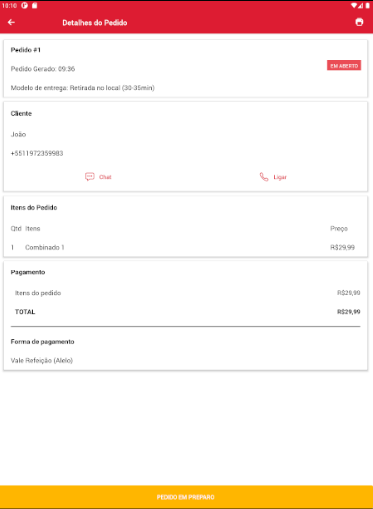Click the Detalhes do Pedido title
This screenshot has width=373, height=509.
(95, 23)
